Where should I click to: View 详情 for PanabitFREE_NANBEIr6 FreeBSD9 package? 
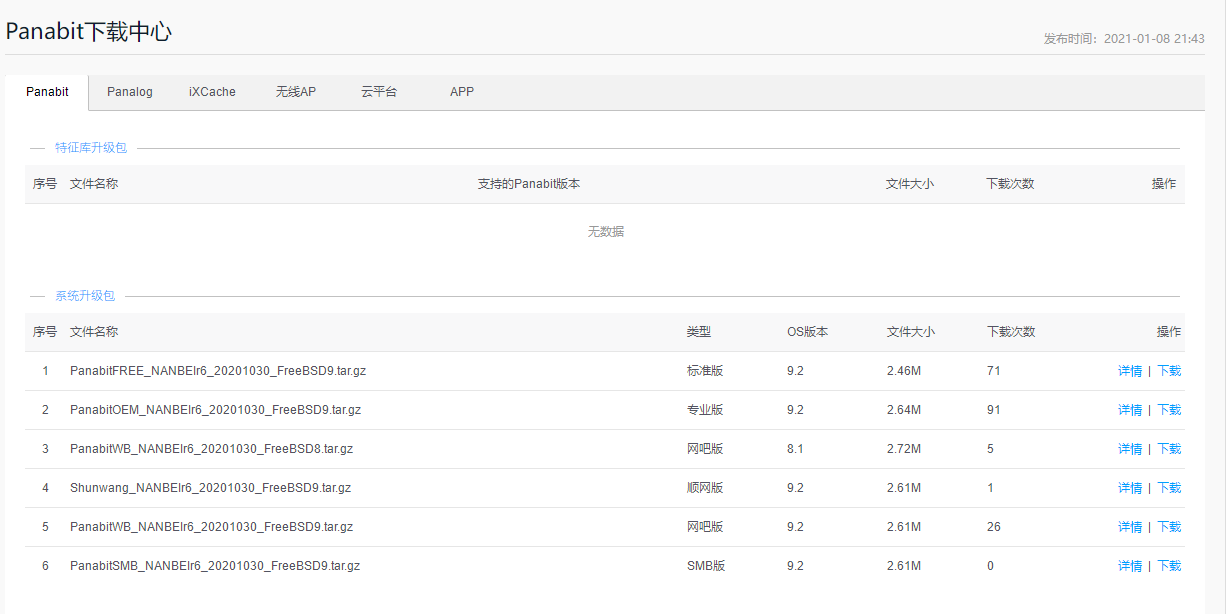(1130, 371)
